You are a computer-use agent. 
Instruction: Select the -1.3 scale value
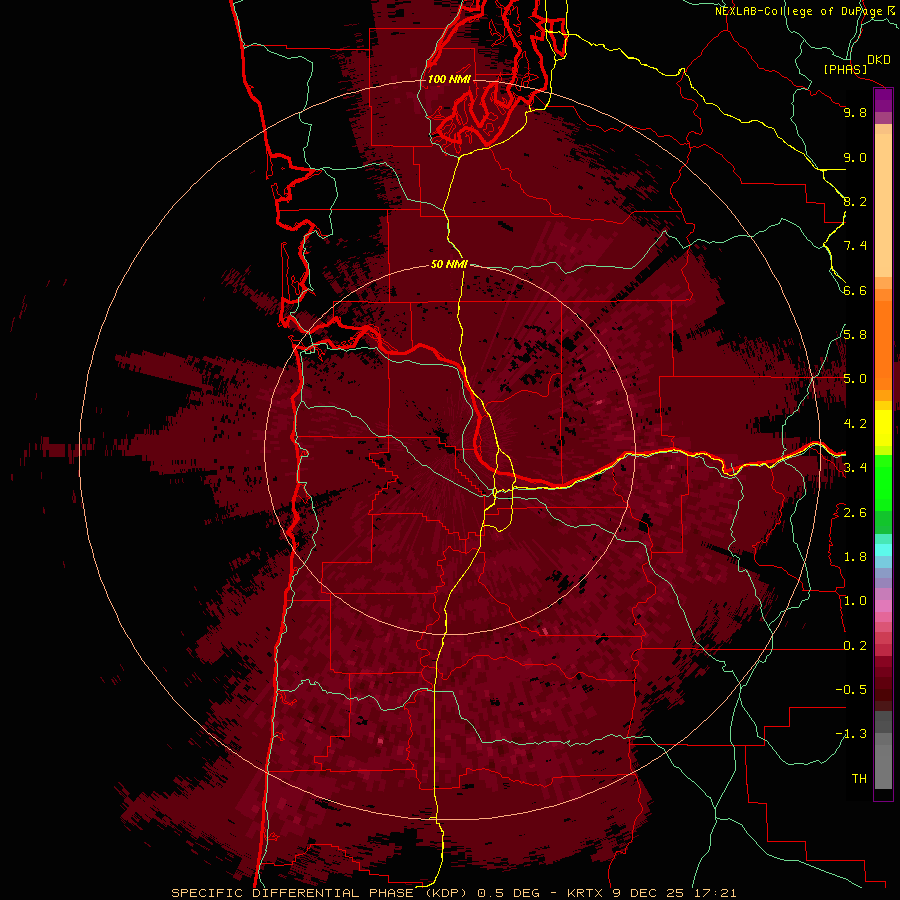851,734
